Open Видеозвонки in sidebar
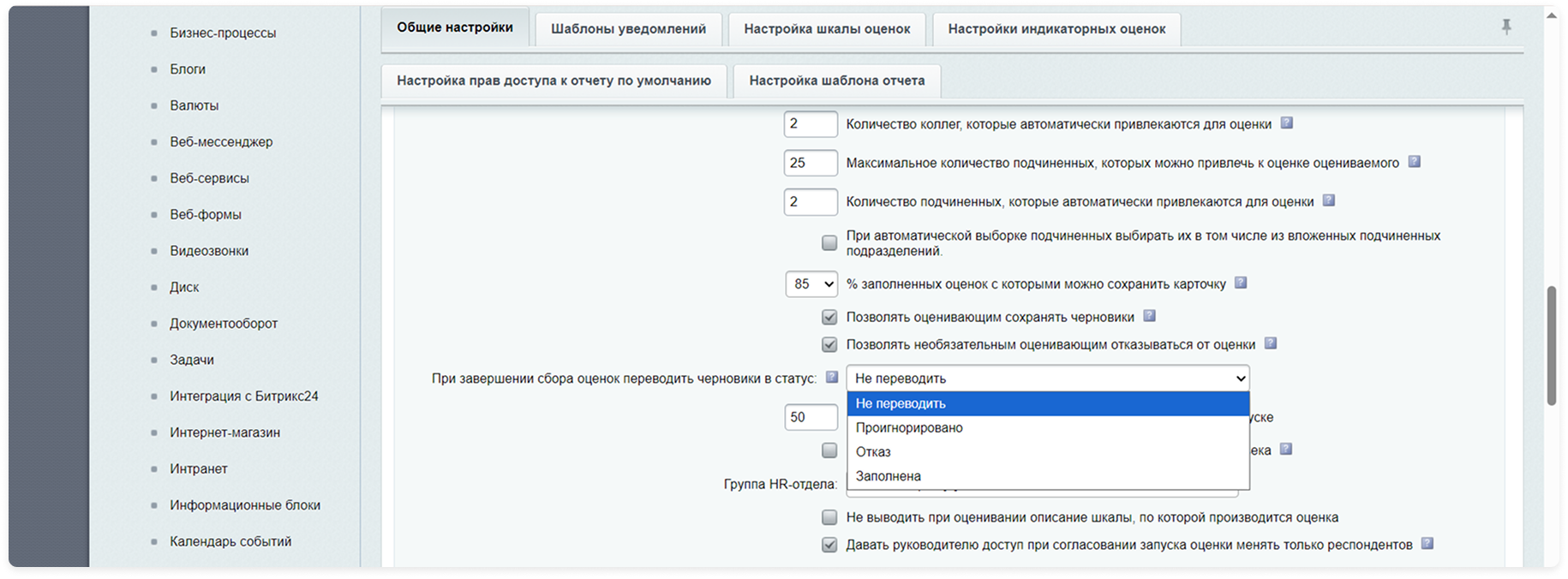The width and height of the screenshot is (1568, 579). point(209,251)
